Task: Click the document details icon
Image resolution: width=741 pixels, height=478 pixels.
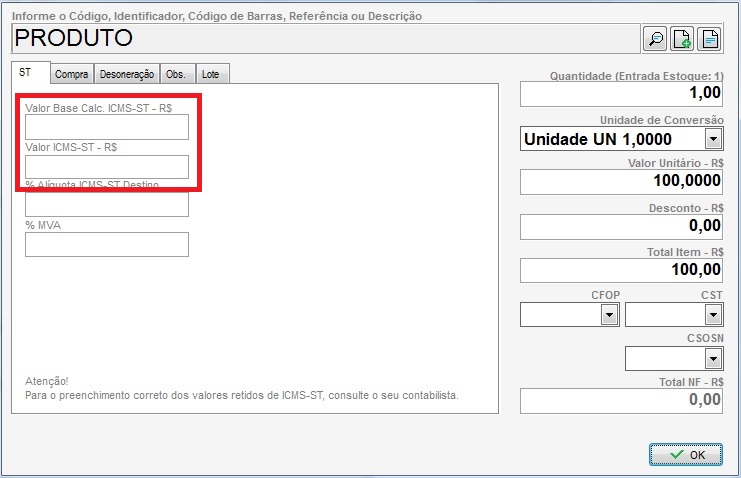Action: [x=709, y=39]
